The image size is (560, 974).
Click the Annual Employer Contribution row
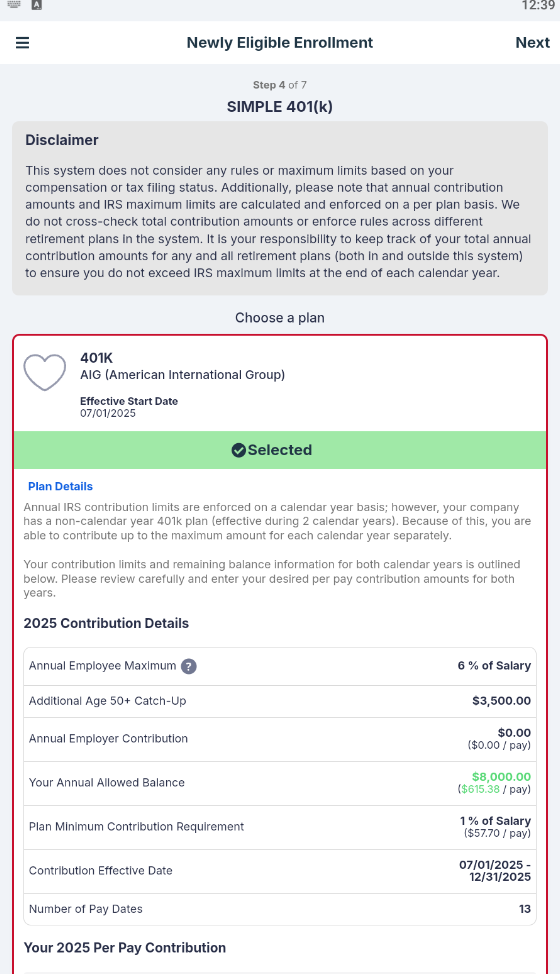(x=280, y=739)
